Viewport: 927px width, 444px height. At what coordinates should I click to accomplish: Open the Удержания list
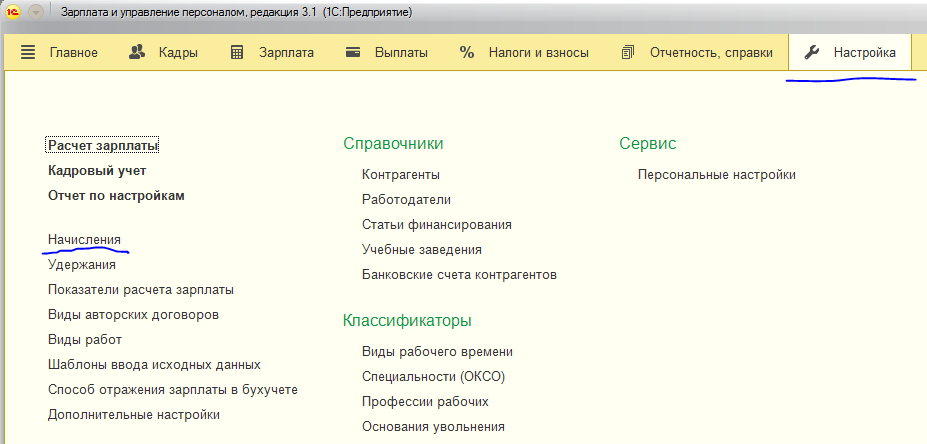point(82,264)
